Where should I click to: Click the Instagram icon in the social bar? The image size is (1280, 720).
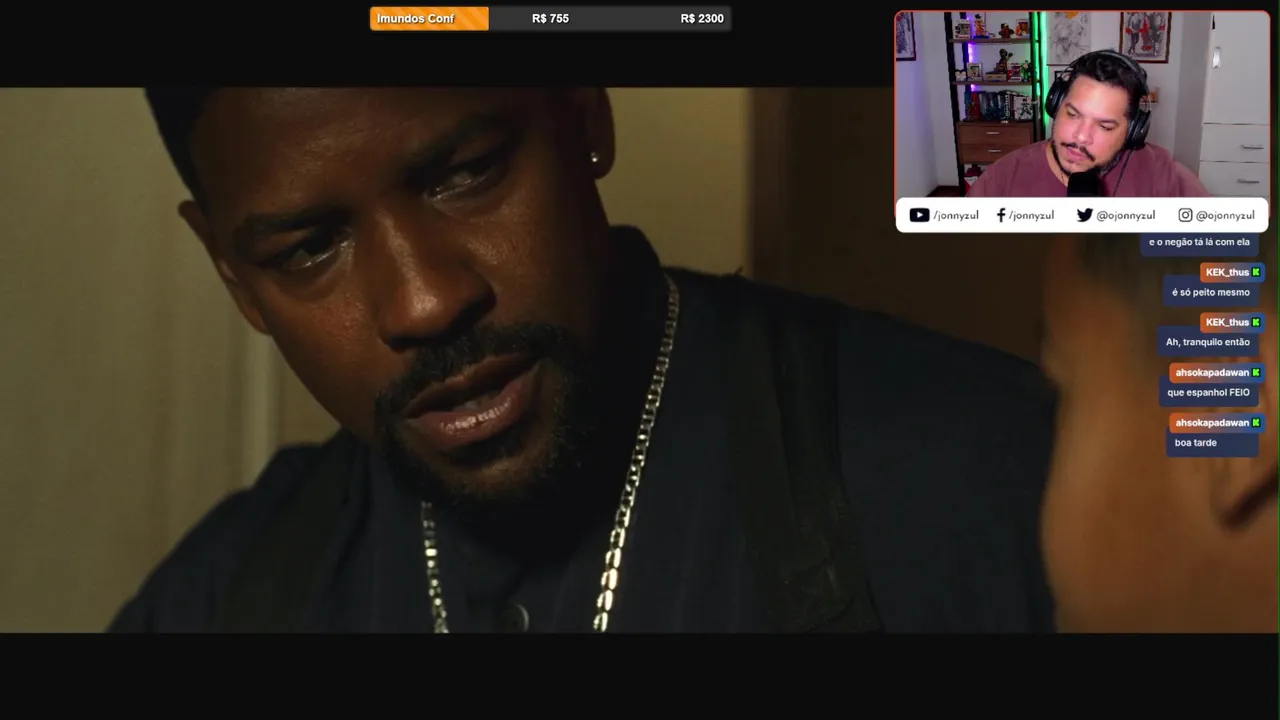click(1185, 215)
